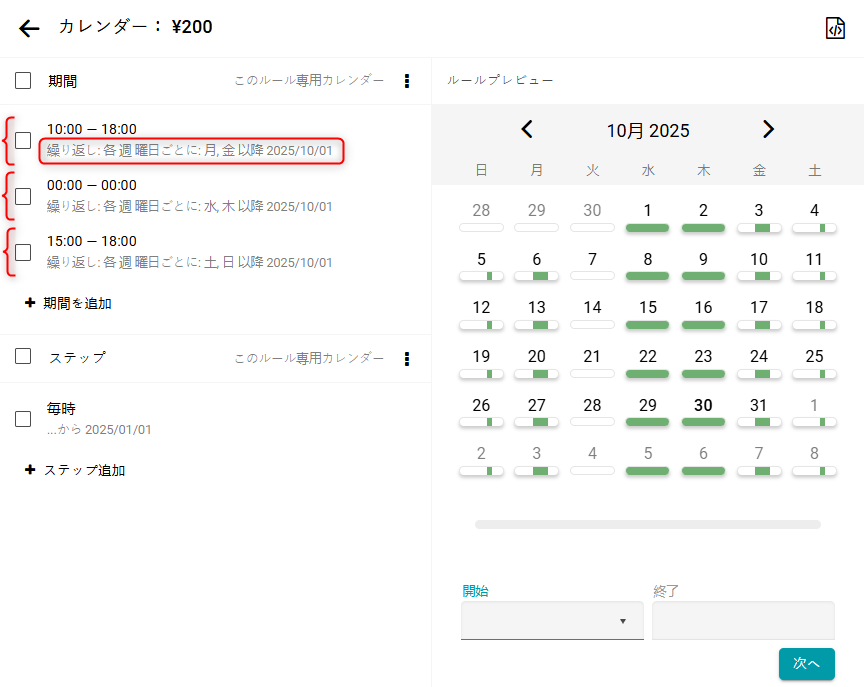Click the 次へ button
864x687 pixels.
(806, 663)
